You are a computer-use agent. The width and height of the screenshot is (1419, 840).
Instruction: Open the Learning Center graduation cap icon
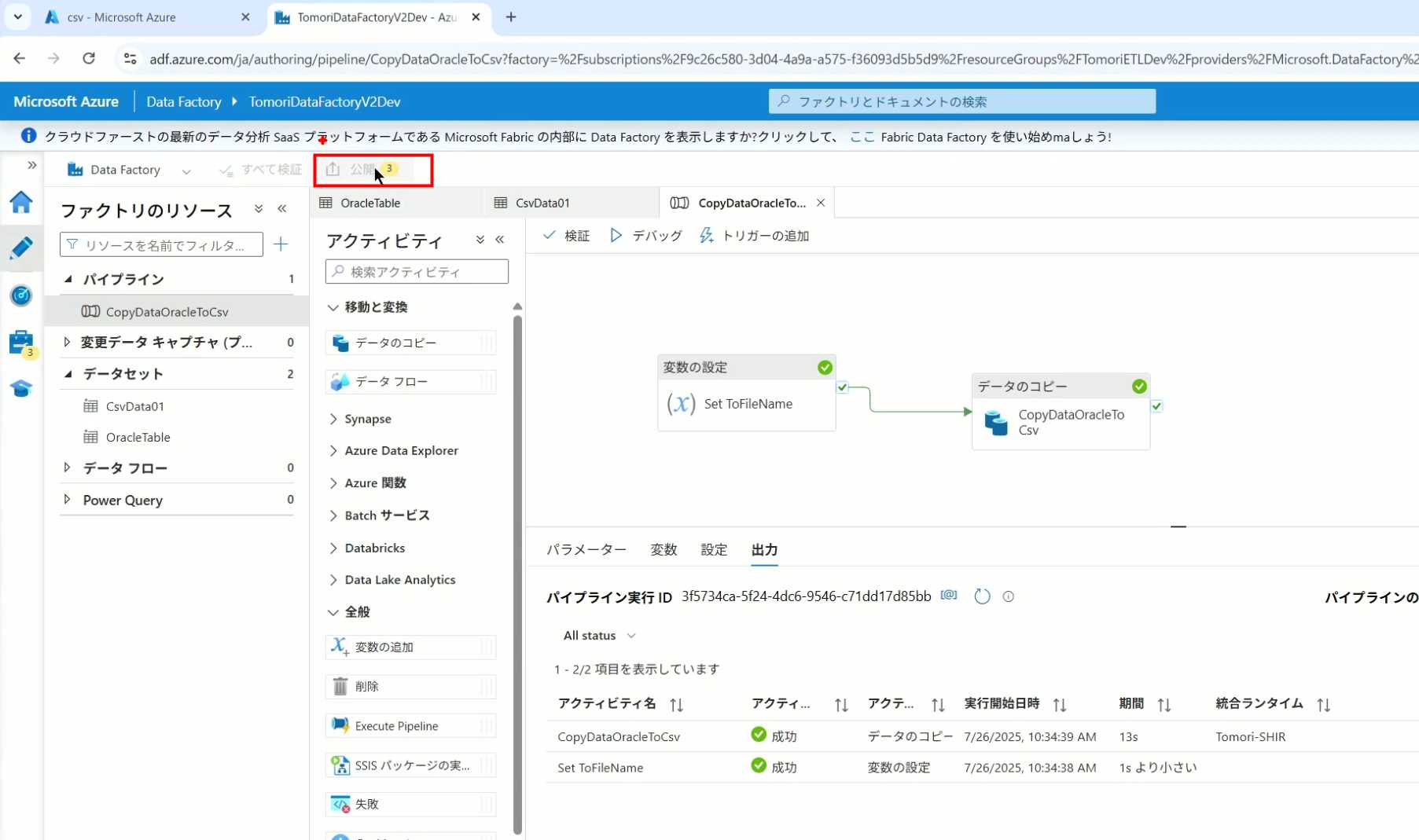pyautogui.click(x=21, y=389)
